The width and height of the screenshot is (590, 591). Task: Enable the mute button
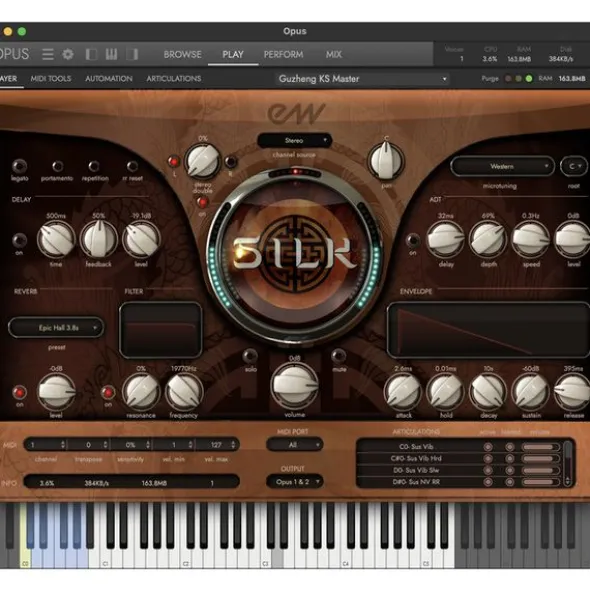pos(339,355)
